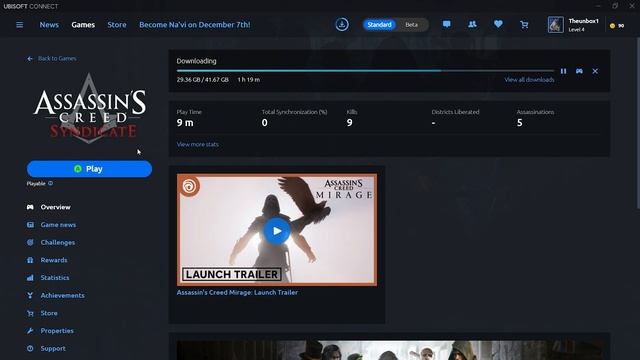Select Support in sidebar
The image size is (640, 360).
click(x=53, y=349)
